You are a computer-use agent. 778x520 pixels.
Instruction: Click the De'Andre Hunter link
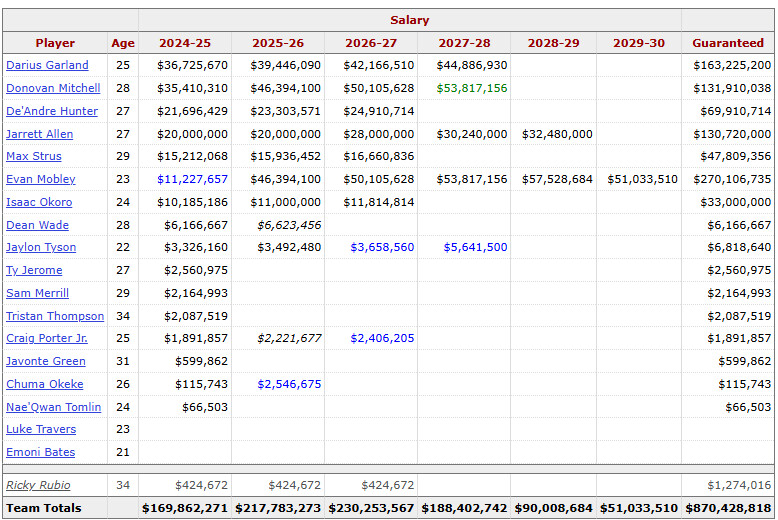coord(52,111)
